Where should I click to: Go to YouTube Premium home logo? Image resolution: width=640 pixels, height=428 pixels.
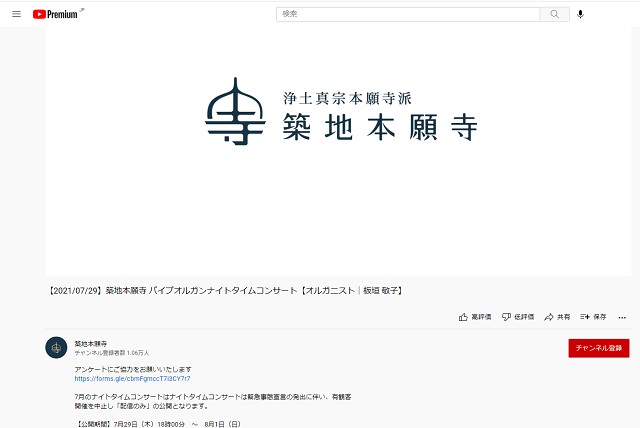click(58, 14)
